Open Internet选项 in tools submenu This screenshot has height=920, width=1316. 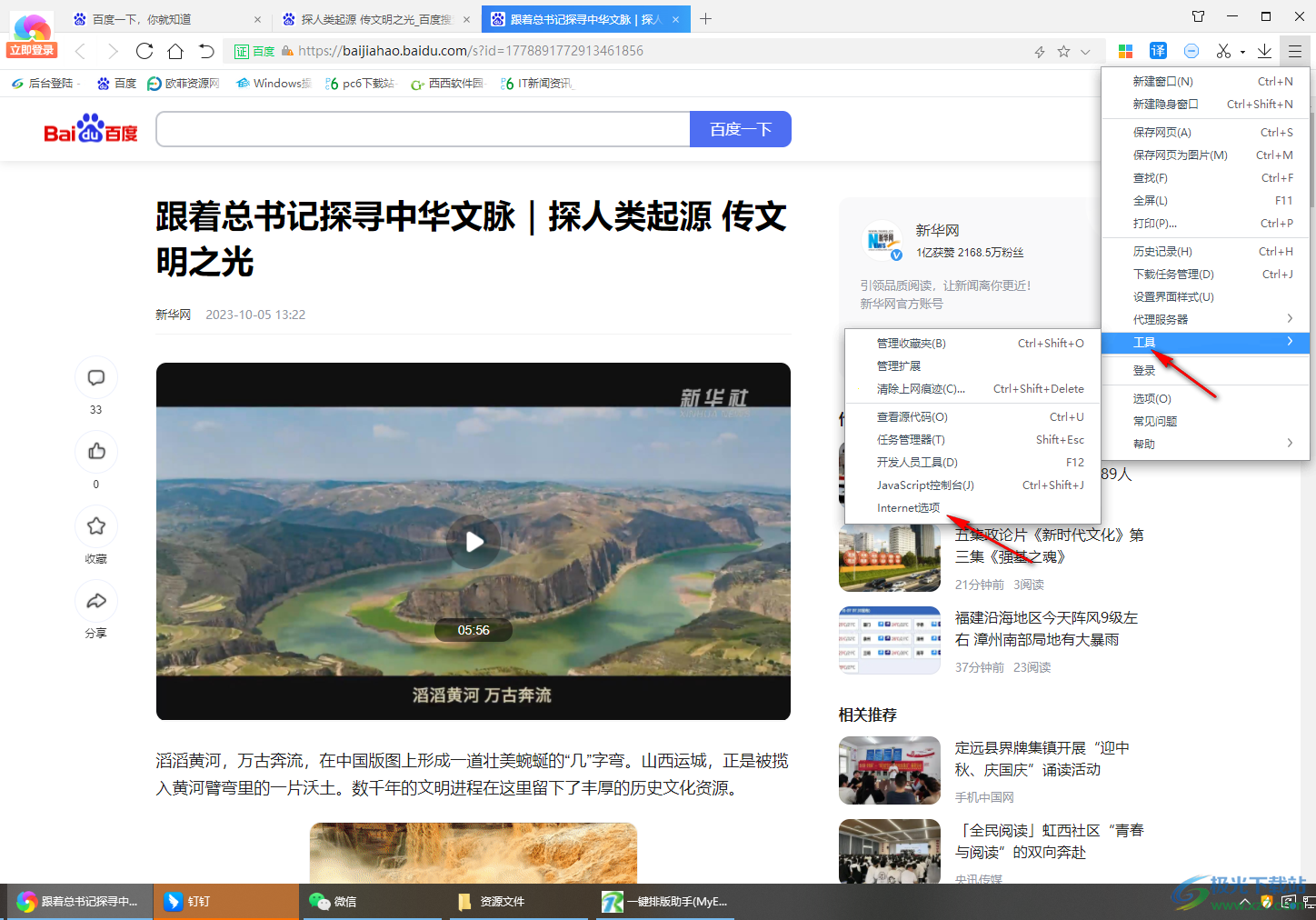click(972, 507)
